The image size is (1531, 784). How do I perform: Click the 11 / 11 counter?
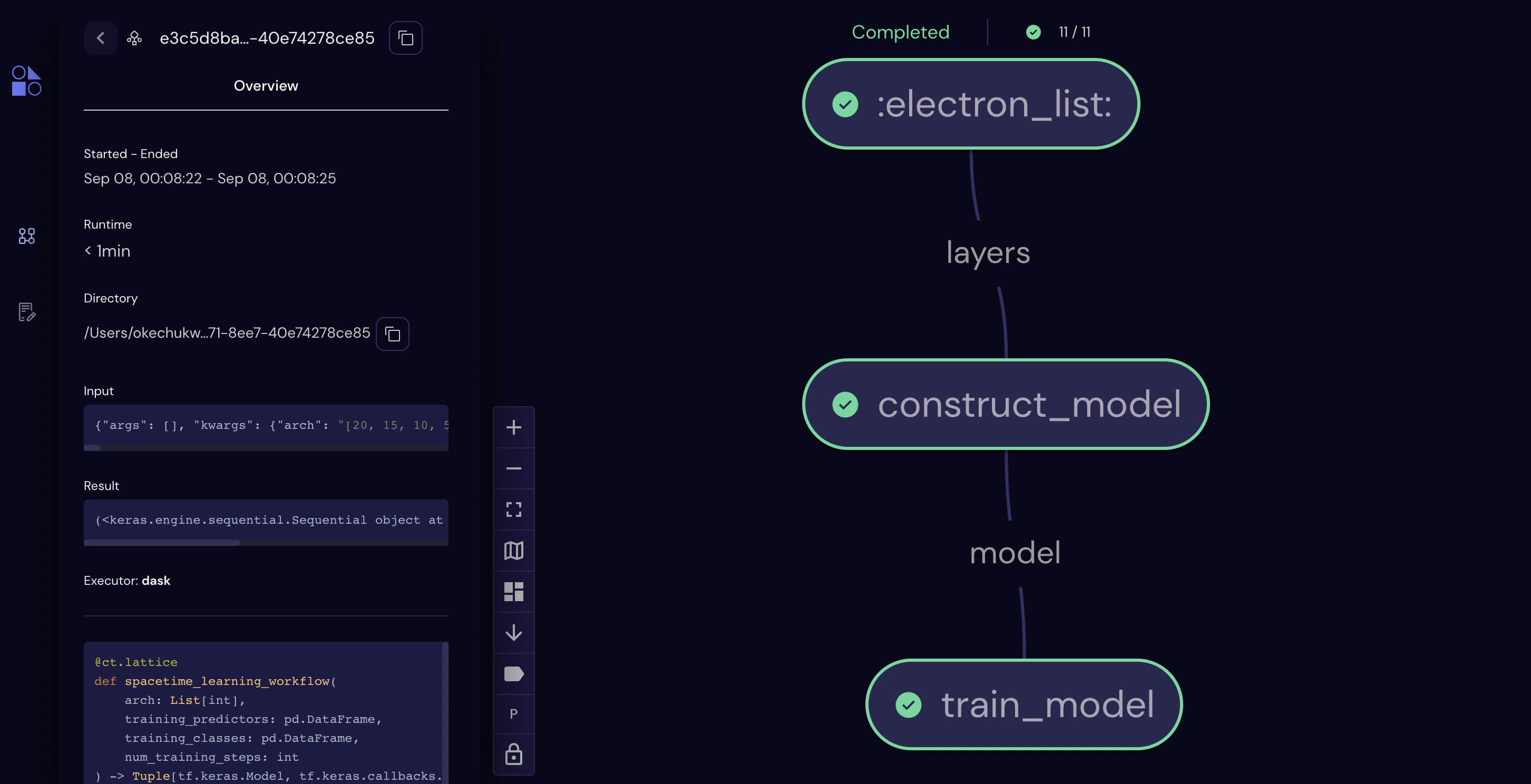(x=1074, y=32)
